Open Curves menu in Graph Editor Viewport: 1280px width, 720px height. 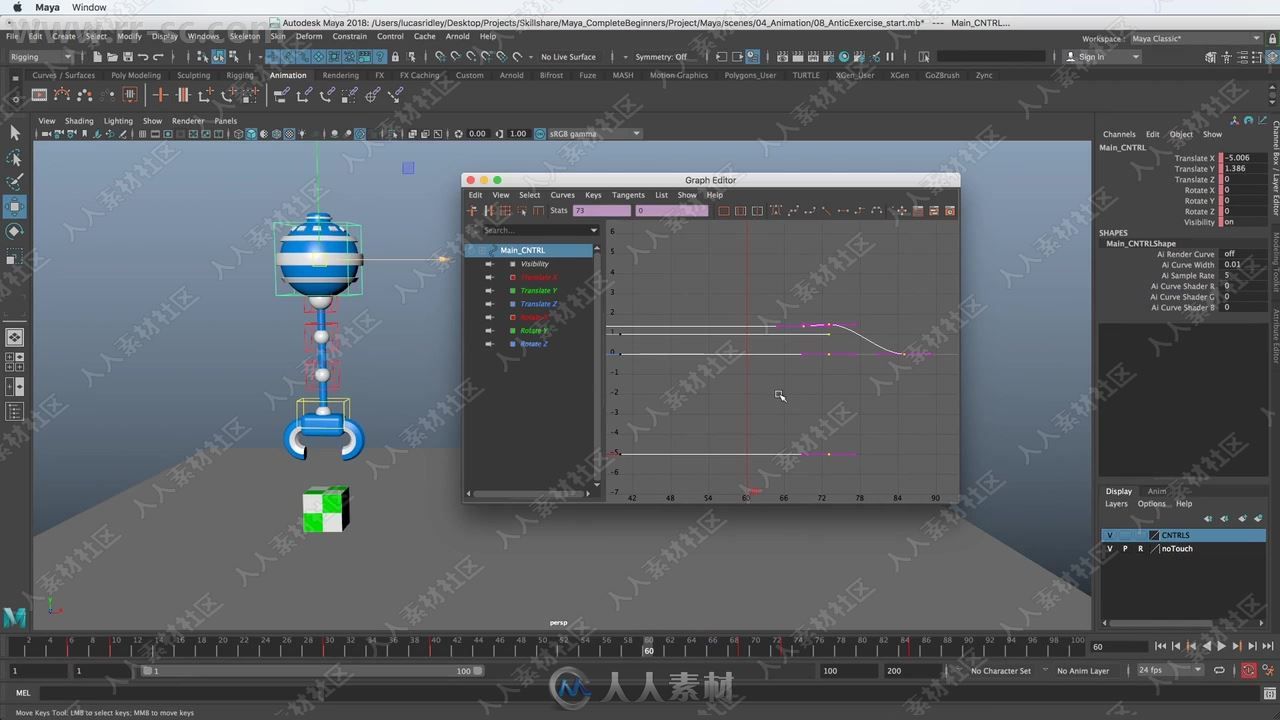[x=563, y=195]
